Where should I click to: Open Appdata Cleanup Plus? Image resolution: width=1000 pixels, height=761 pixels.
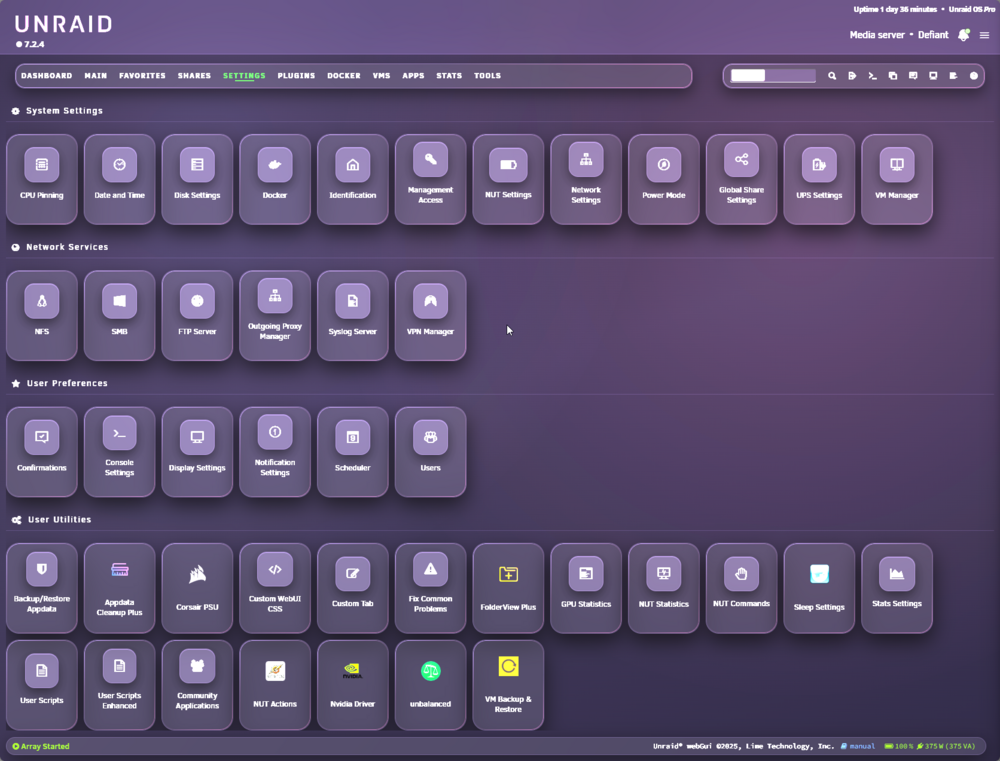point(119,588)
